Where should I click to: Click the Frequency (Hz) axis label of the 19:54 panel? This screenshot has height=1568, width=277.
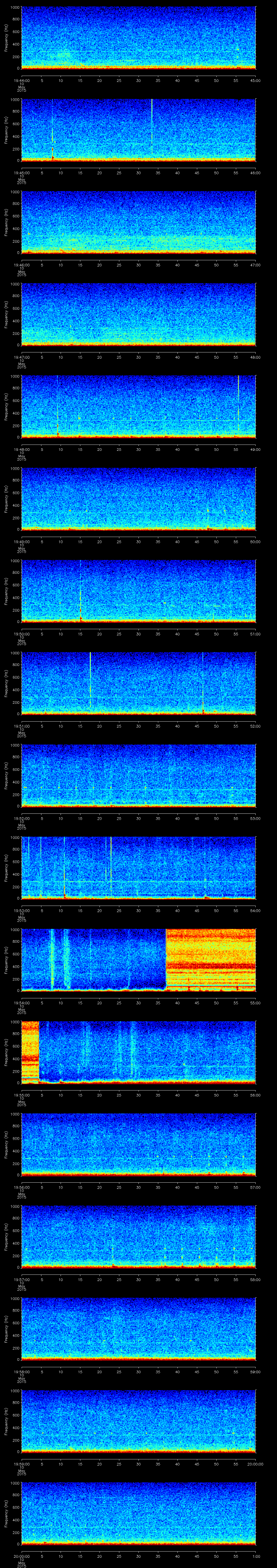click(x=6, y=960)
